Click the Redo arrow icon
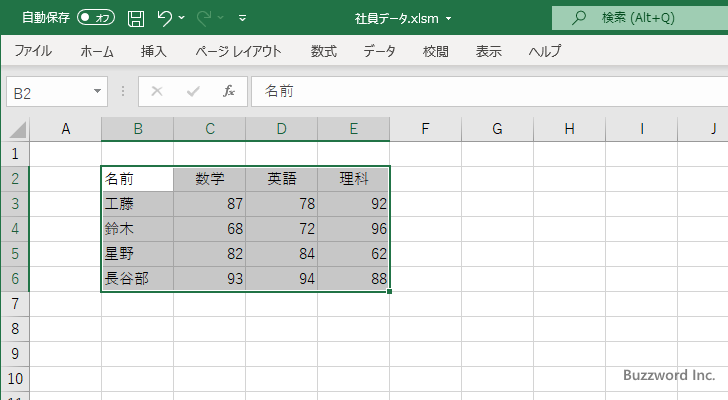 click(204, 18)
